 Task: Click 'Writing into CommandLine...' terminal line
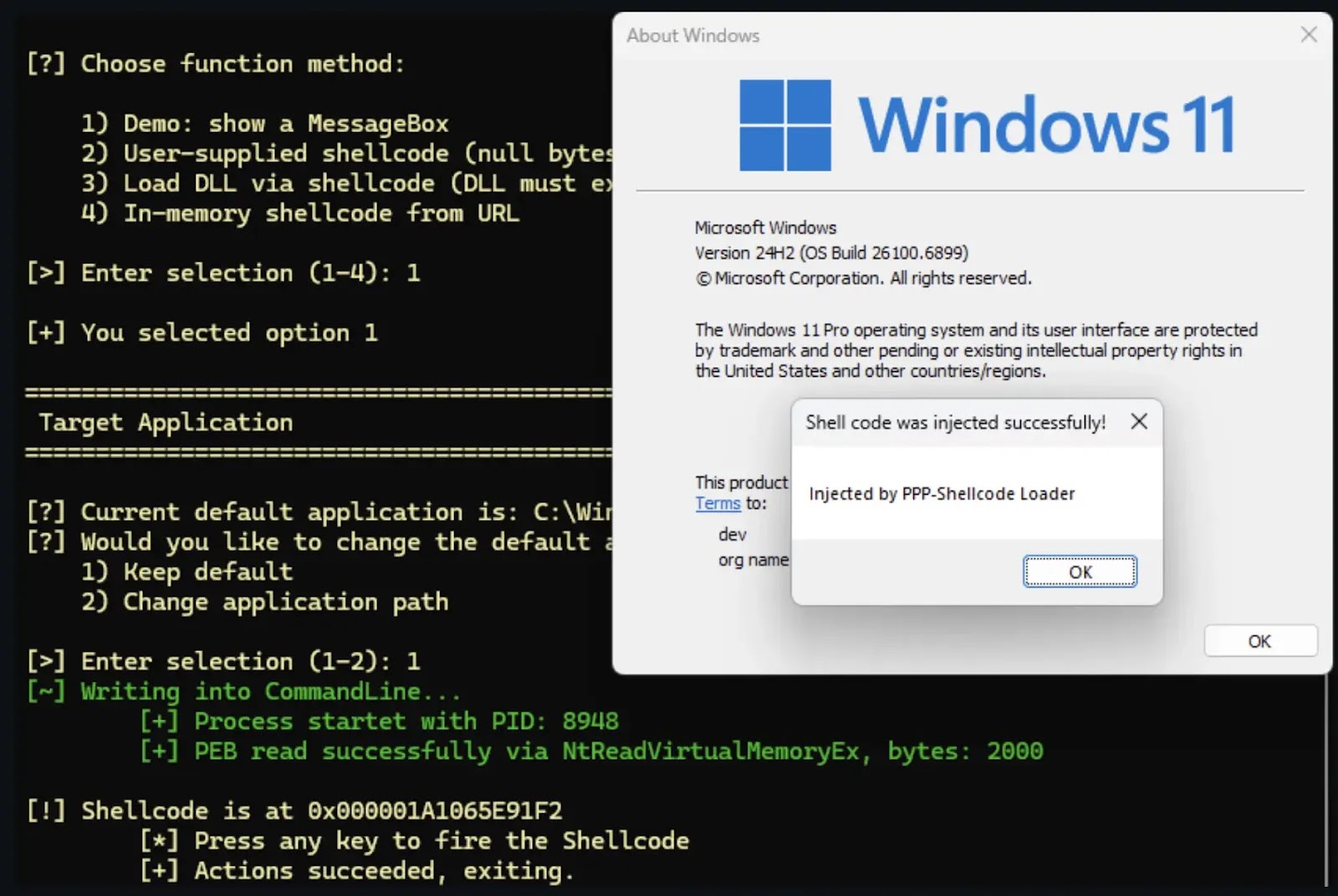243,692
